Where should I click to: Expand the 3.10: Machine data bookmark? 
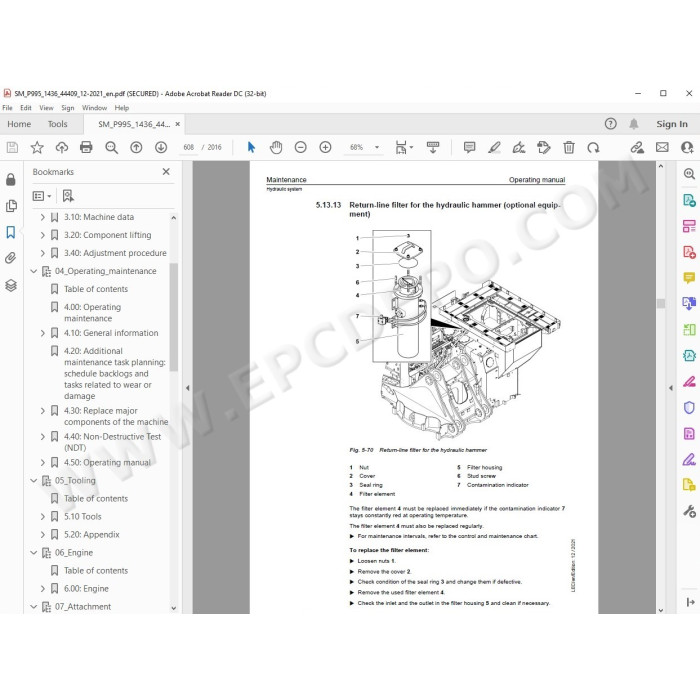pos(43,217)
